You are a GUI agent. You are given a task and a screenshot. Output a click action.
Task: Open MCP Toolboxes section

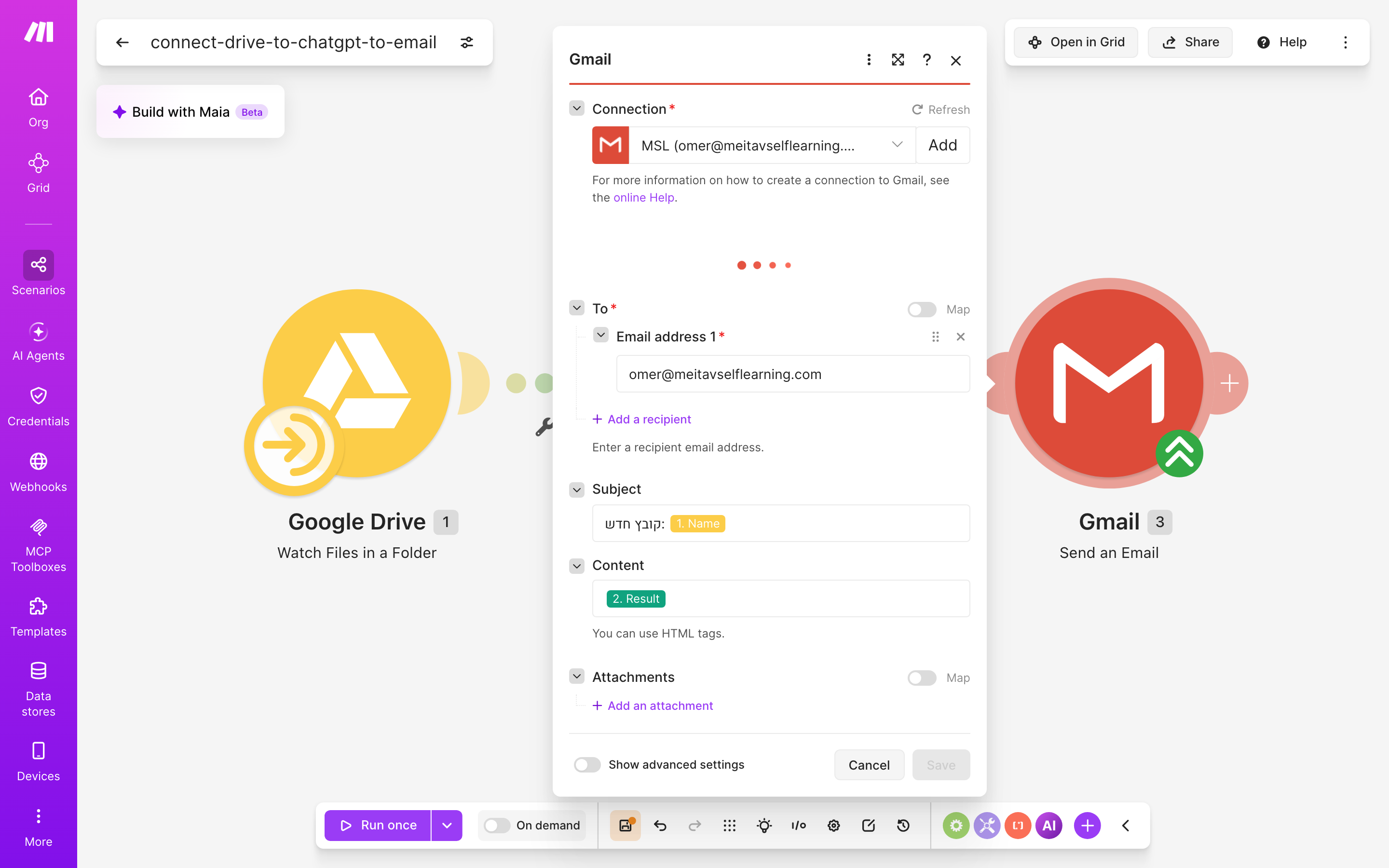click(x=39, y=544)
